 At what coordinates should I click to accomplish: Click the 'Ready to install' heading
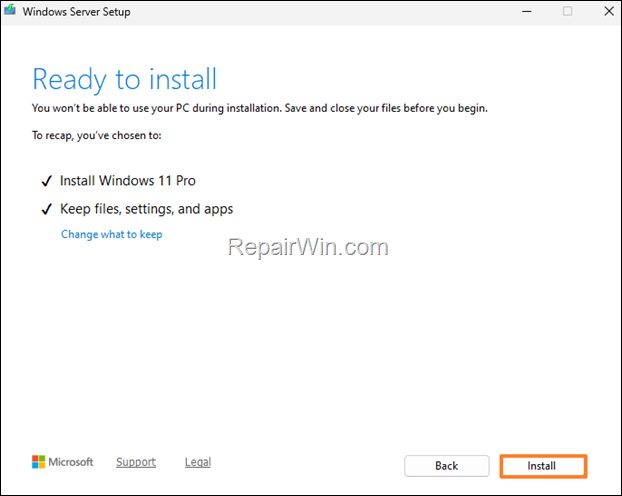pos(125,80)
